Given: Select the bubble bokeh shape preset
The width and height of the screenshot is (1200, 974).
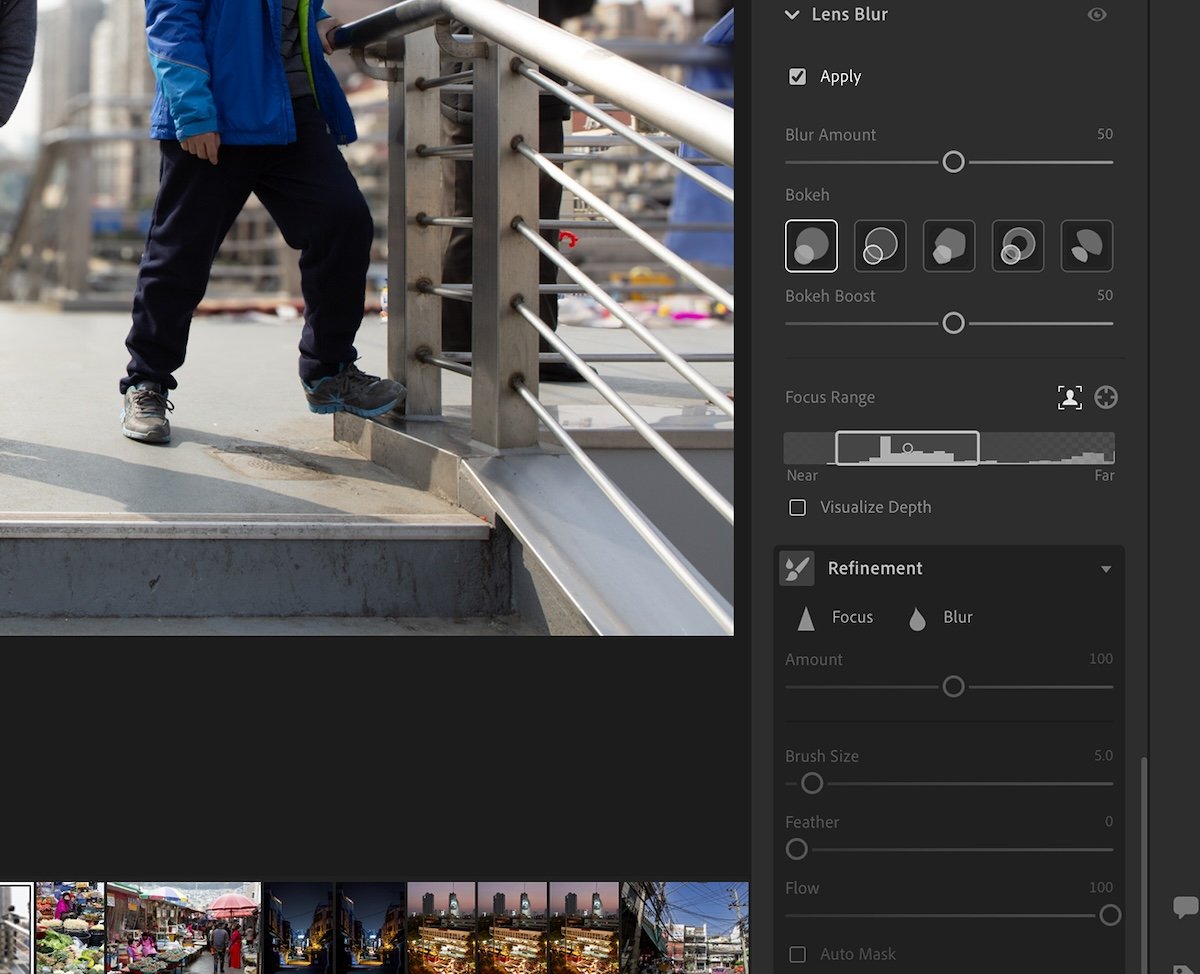Looking at the screenshot, I should coord(880,245).
